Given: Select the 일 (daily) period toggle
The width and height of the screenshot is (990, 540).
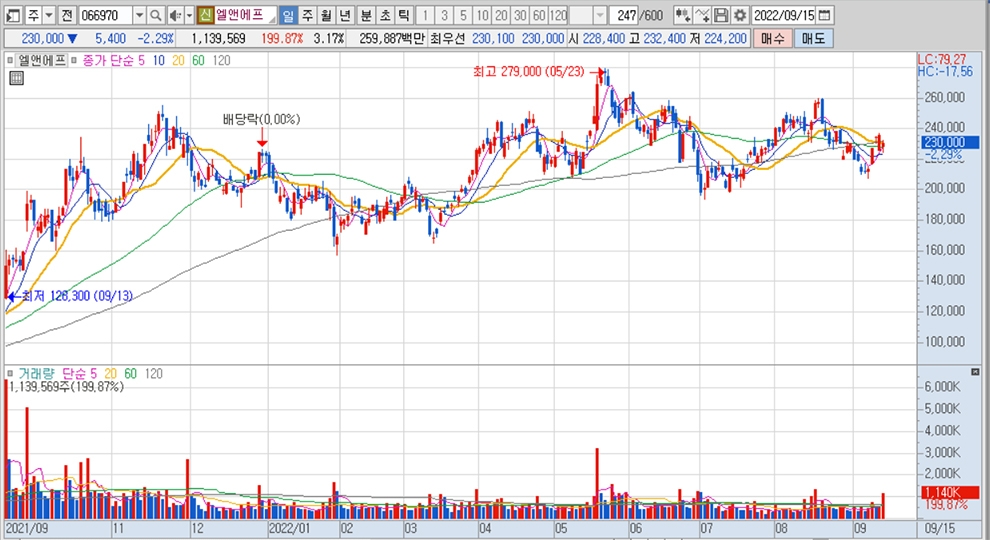Looking at the screenshot, I should (x=288, y=16).
